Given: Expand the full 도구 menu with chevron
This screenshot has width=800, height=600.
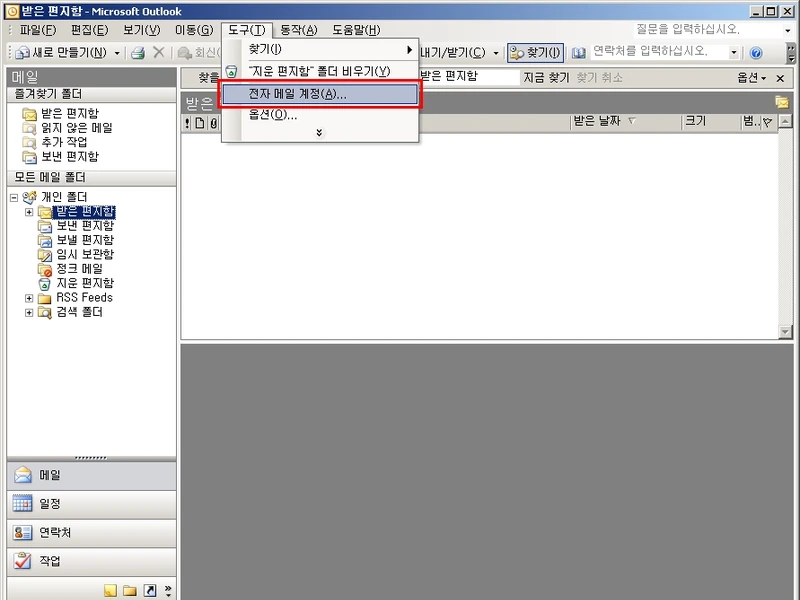Looking at the screenshot, I should [319, 132].
